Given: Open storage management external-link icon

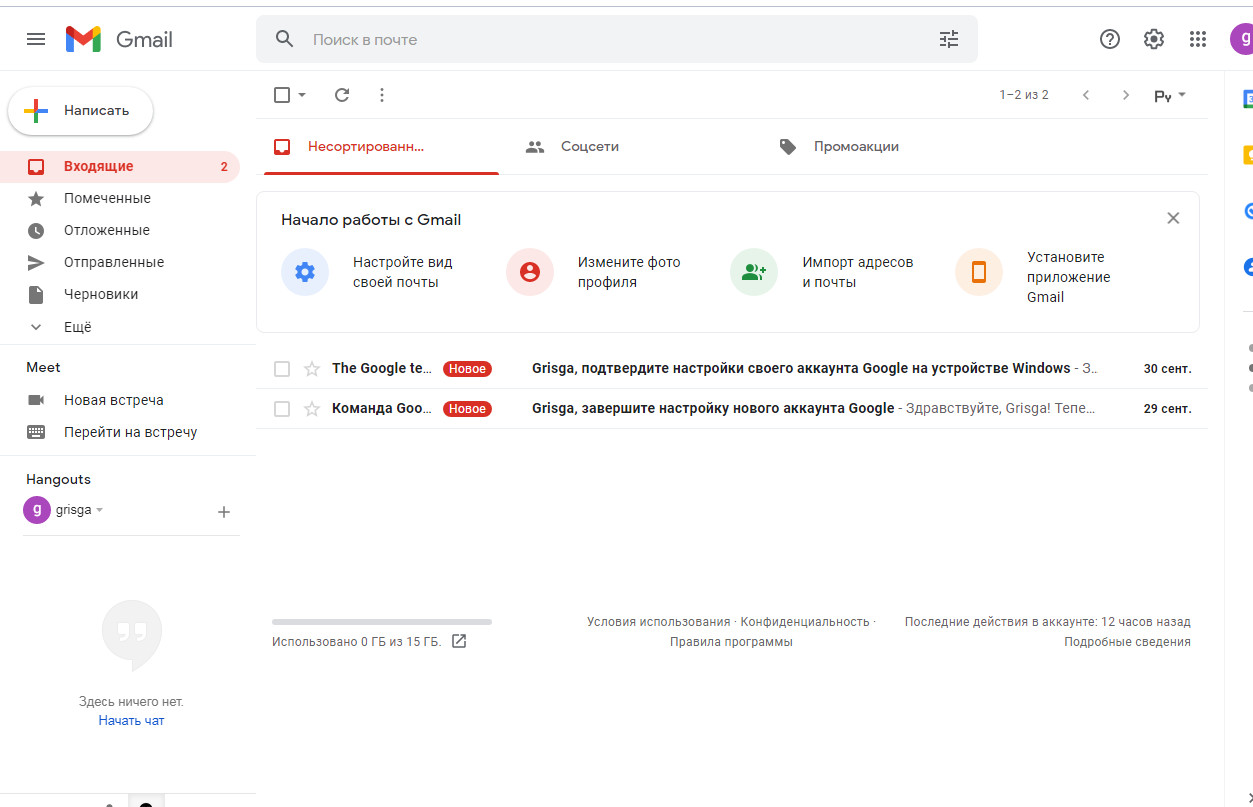Looking at the screenshot, I should [459, 641].
